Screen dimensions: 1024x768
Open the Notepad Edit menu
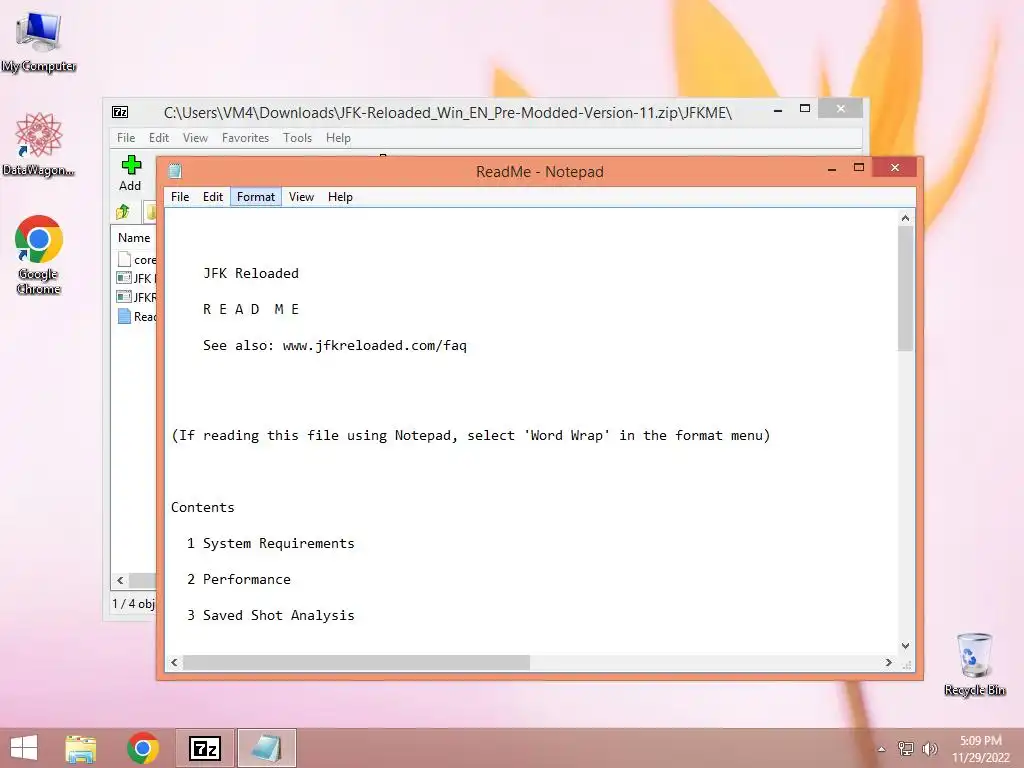coord(212,197)
